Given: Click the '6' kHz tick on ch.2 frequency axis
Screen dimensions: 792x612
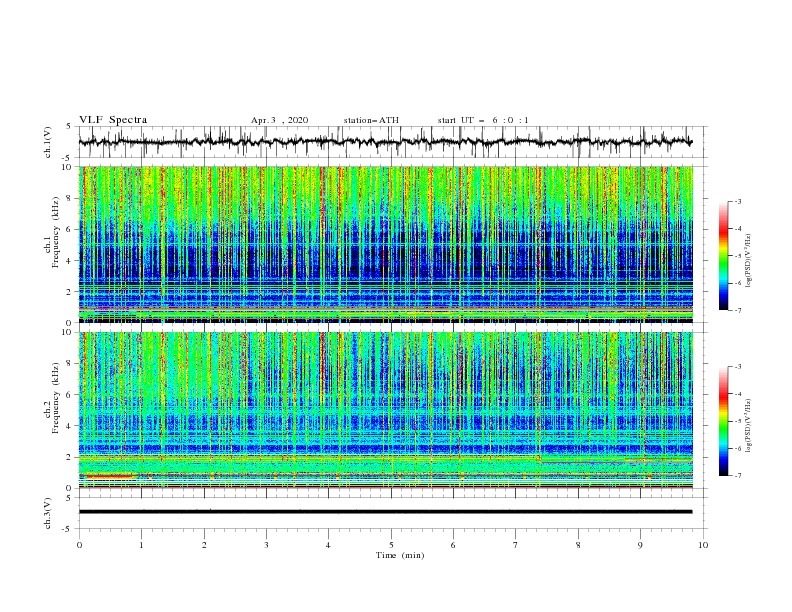Looking at the screenshot, I should click(70, 395).
